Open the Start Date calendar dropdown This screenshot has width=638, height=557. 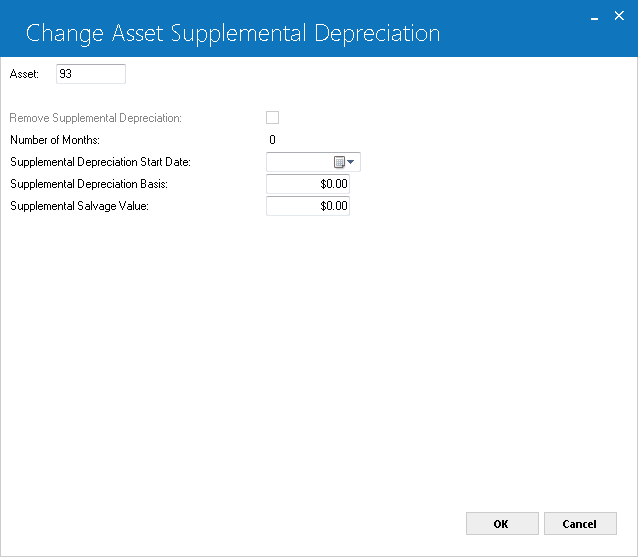(344, 162)
